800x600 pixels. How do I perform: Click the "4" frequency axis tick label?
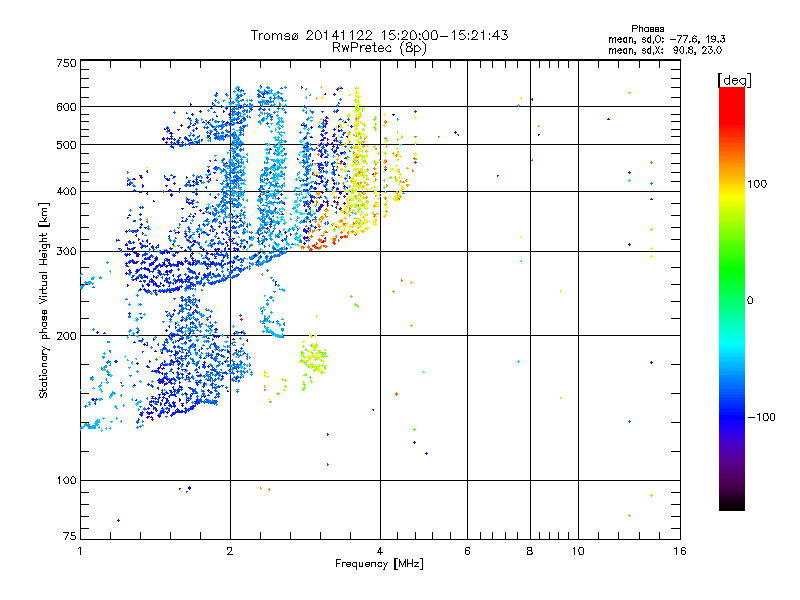tap(380, 551)
